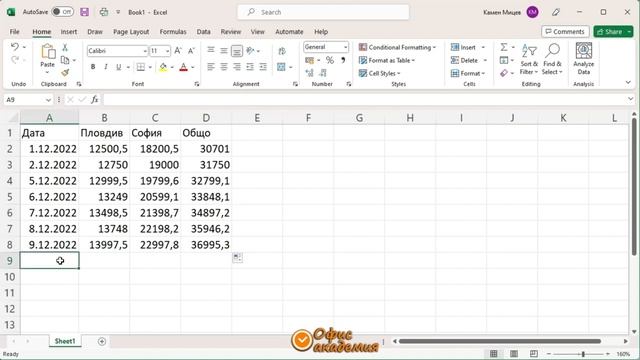
Task: Click the Paste clipboard icon
Action: pos(48,52)
